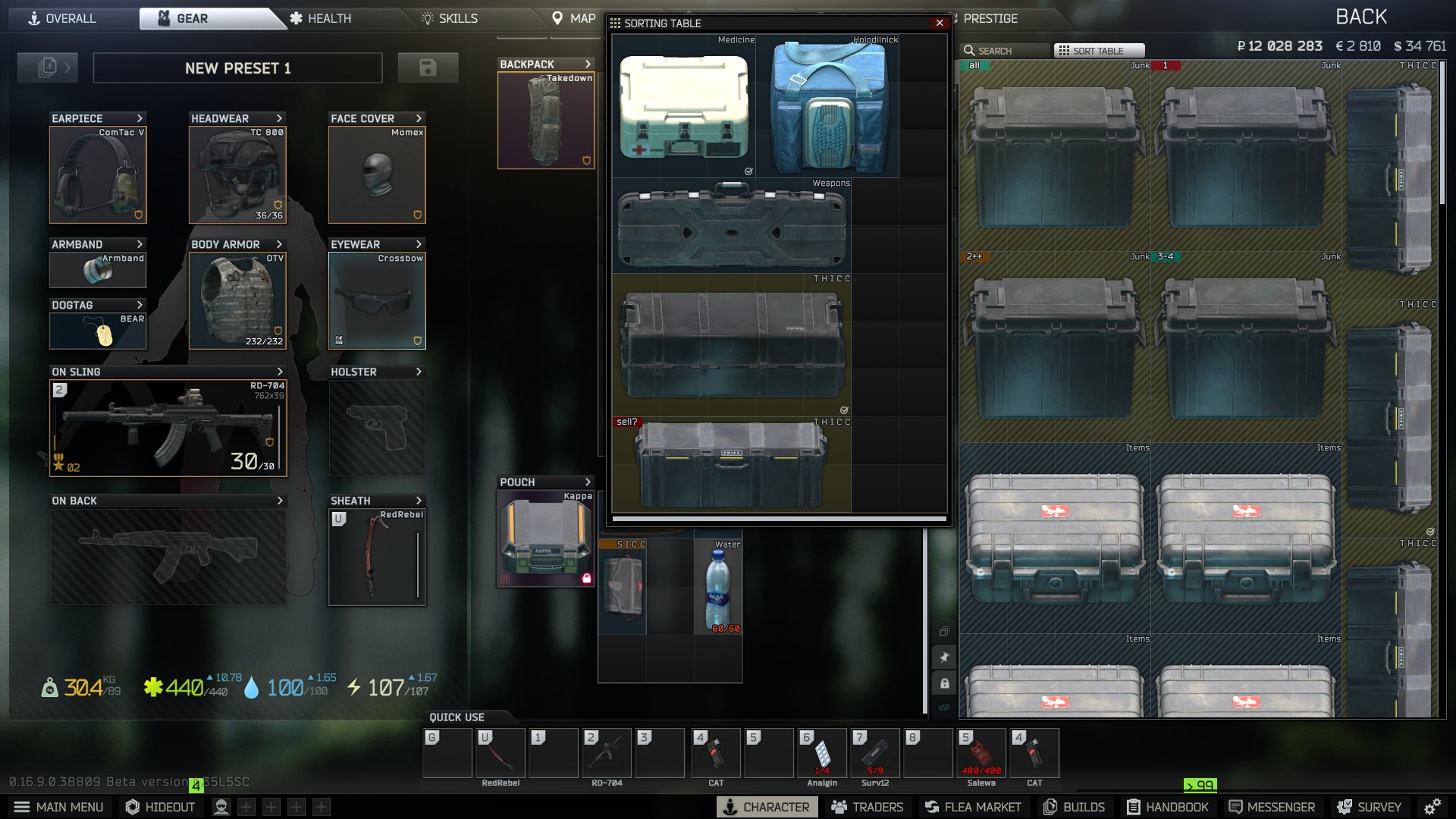The image size is (1456, 819).
Task: Click the NEW PRESET 1 name field
Action: point(237,67)
